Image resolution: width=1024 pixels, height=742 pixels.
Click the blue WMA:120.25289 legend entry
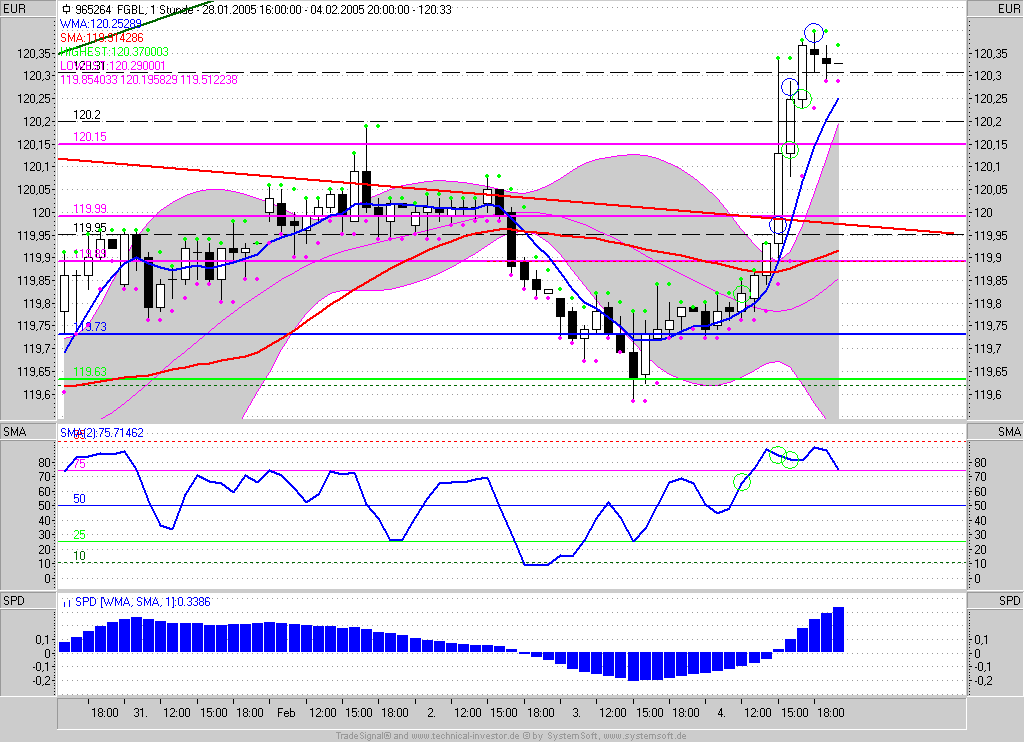(101, 24)
